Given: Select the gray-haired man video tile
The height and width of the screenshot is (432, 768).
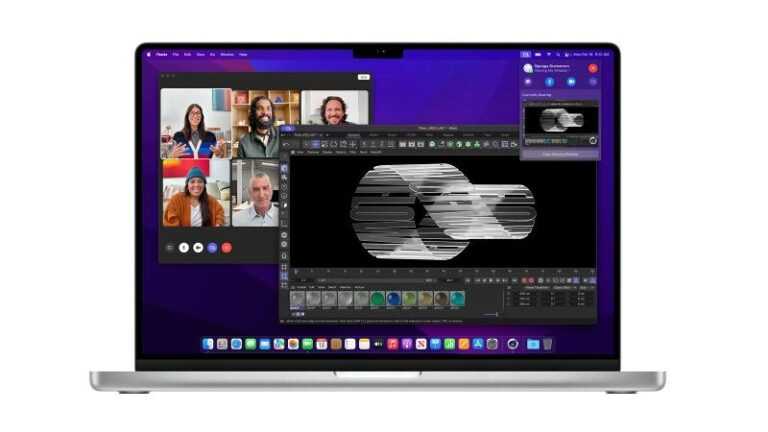Looking at the screenshot, I should [255, 193].
